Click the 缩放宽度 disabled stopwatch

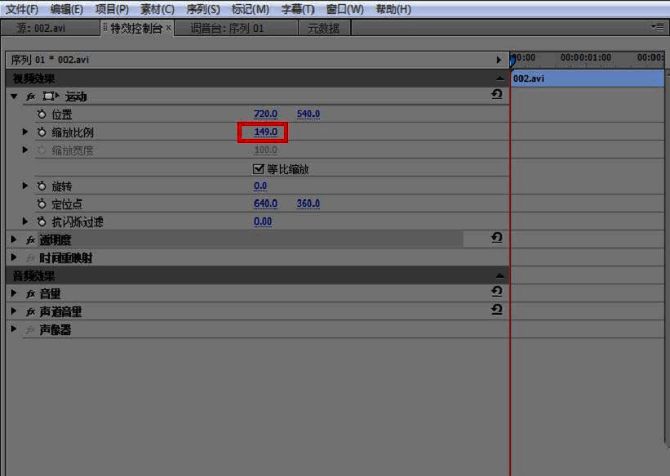coord(41,150)
